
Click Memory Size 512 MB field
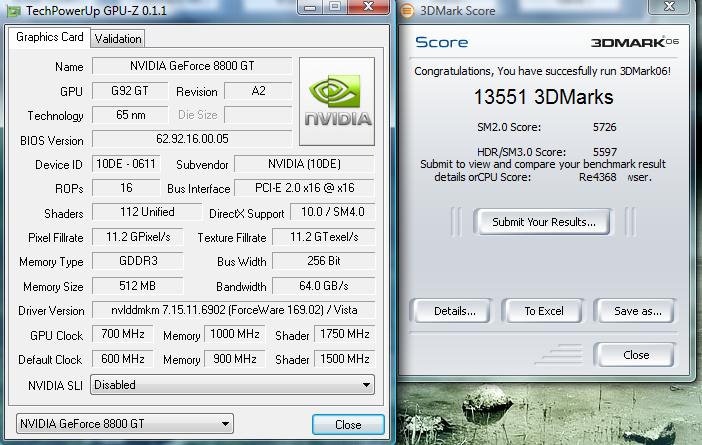coord(138,286)
